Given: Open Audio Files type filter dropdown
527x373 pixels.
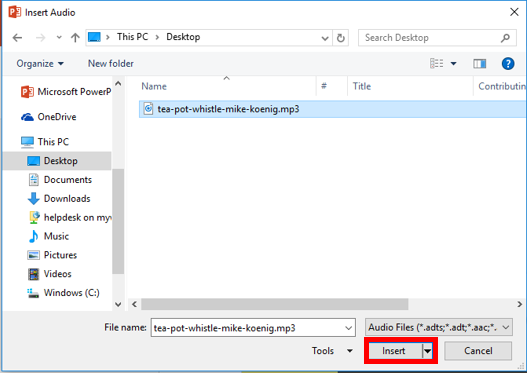Looking at the screenshot, I should tap(439, 327).
